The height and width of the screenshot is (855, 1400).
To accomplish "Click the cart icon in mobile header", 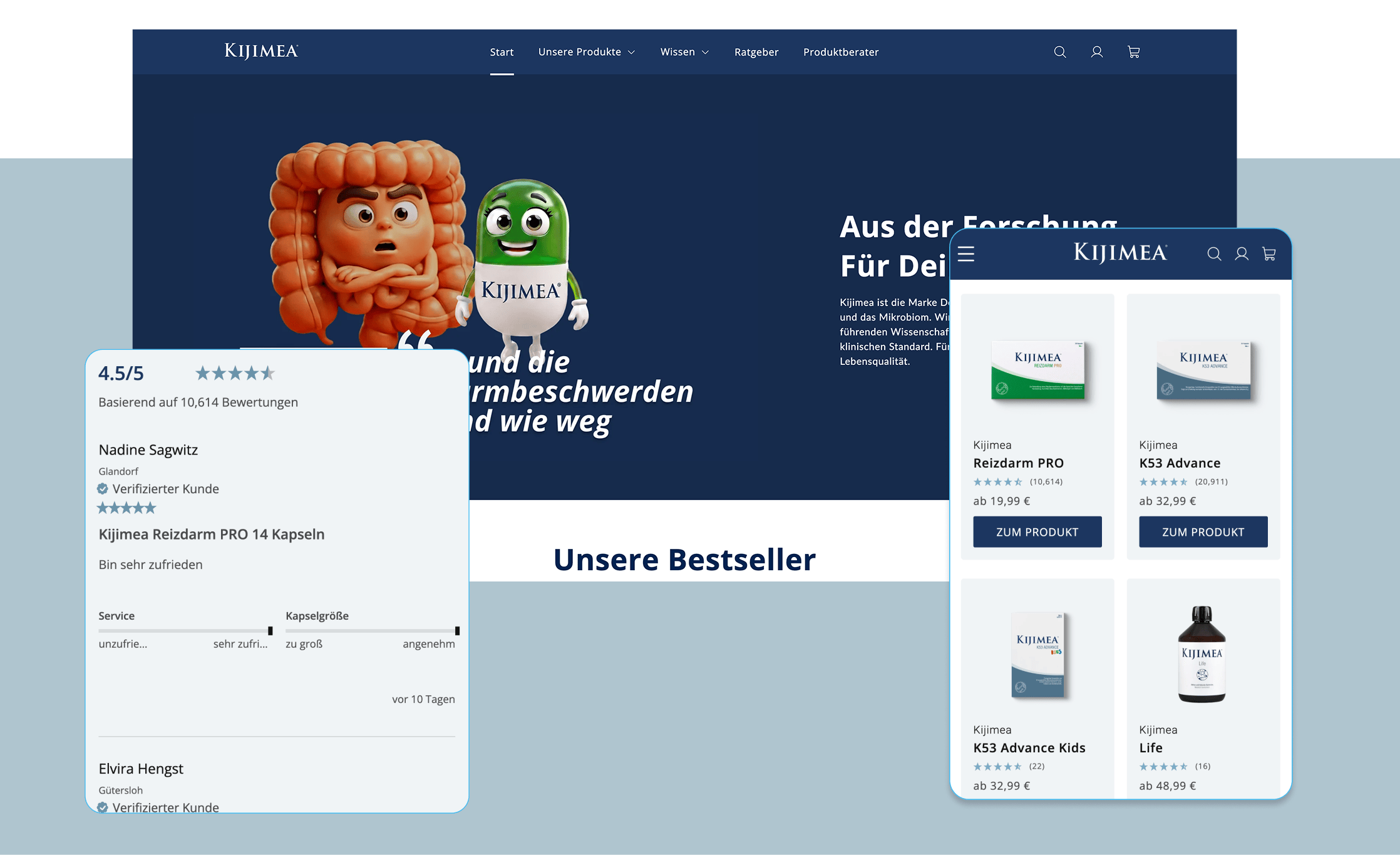I will pyautogui.click(x=1269, y=253).
